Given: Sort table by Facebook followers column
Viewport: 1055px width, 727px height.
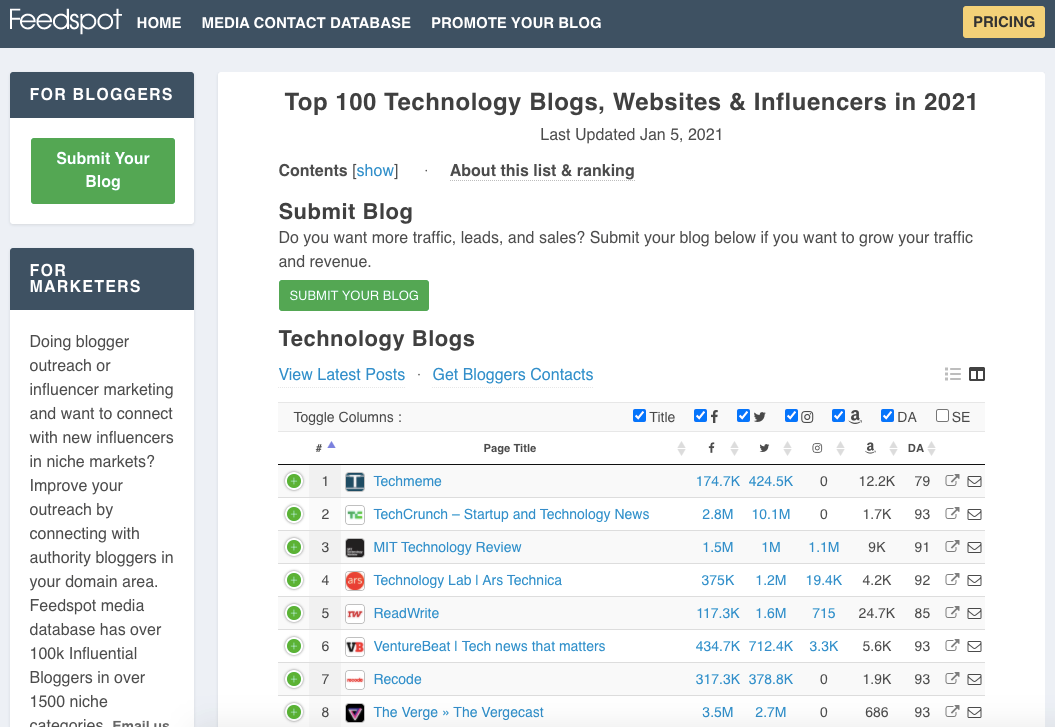Looking at the screenshot, I should (711, 448).
